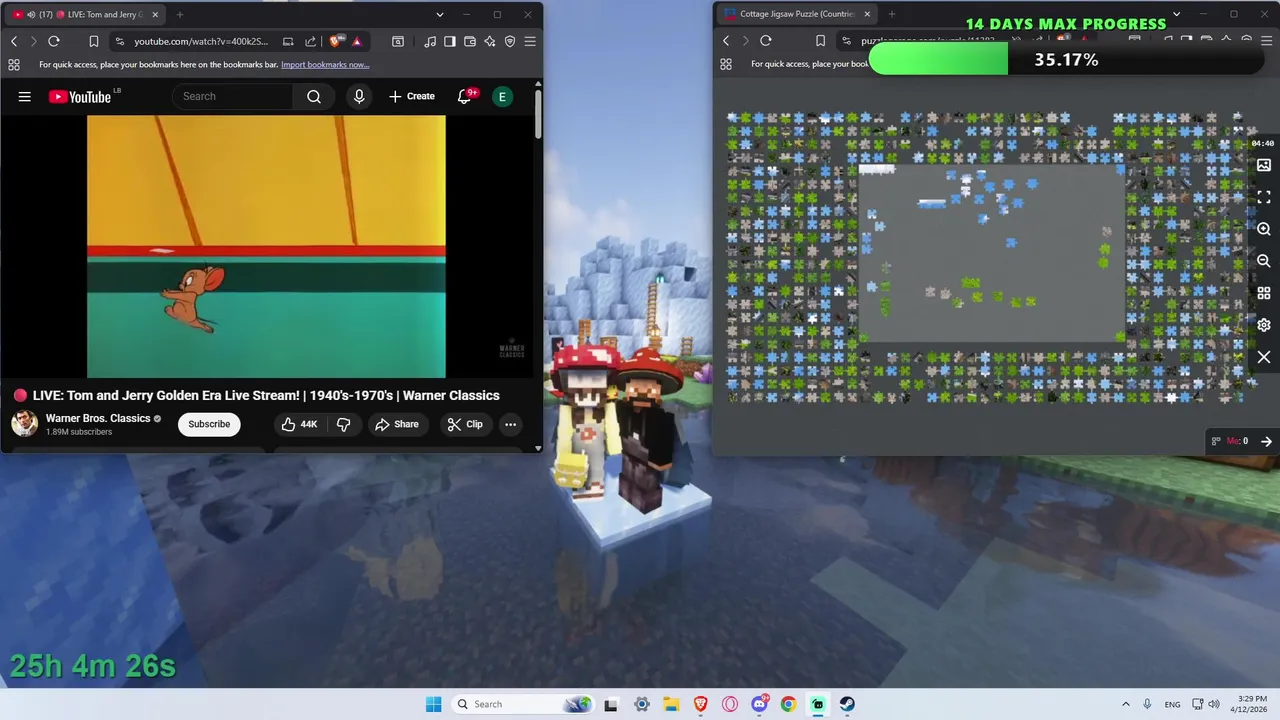The image size is (1280, 720).
Task: Open the Warner Bros. Classics channel name
Action: click(x=98, y=418)
